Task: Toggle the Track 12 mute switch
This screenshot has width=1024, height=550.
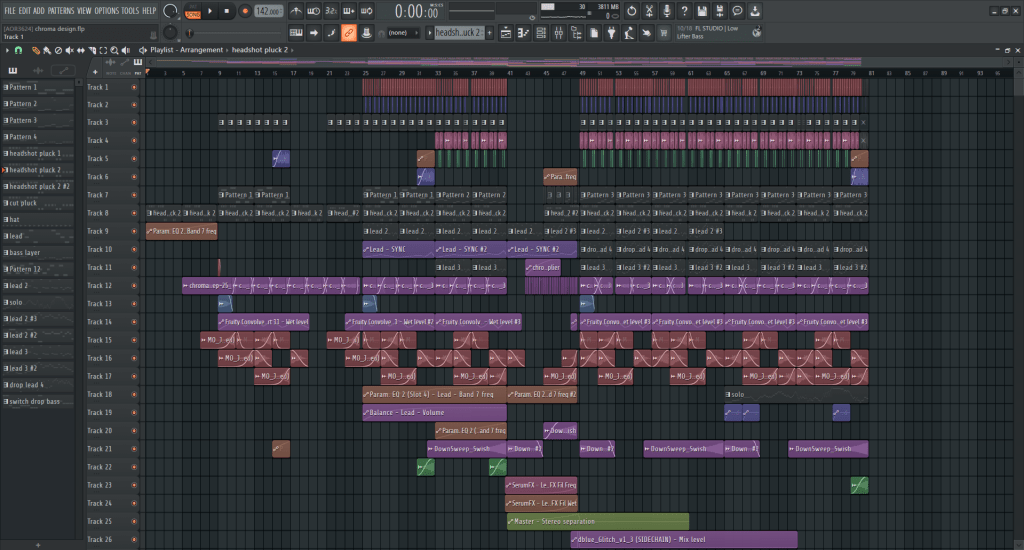Action: [134, 286]
